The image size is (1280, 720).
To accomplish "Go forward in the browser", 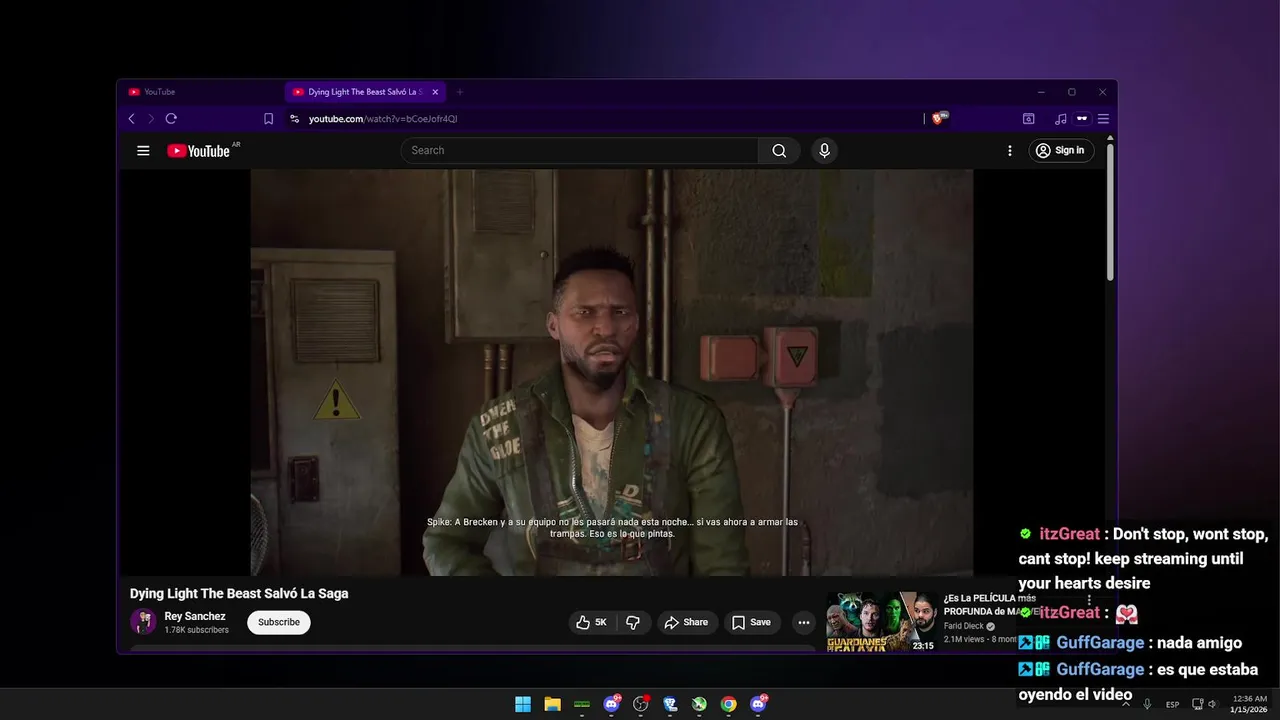I will [151, 119].
